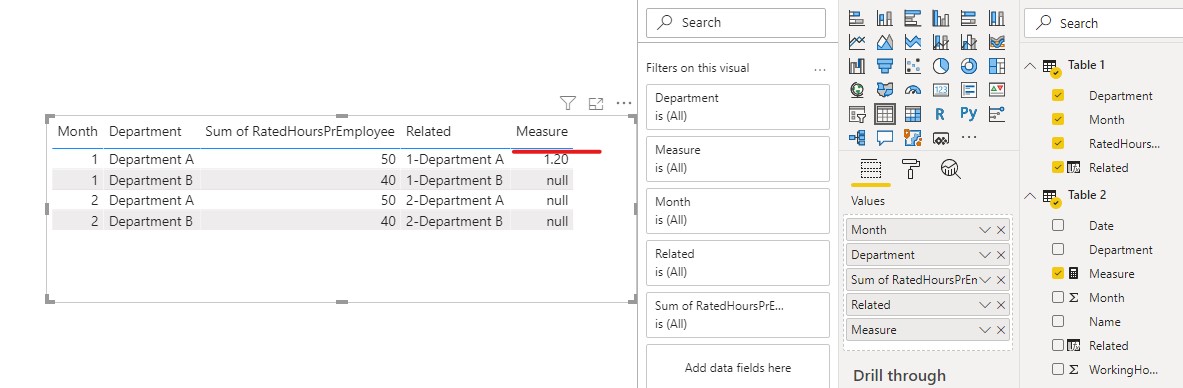
Task: Uncheck Measure in Table 2
Action: [x=1057, y=273]
